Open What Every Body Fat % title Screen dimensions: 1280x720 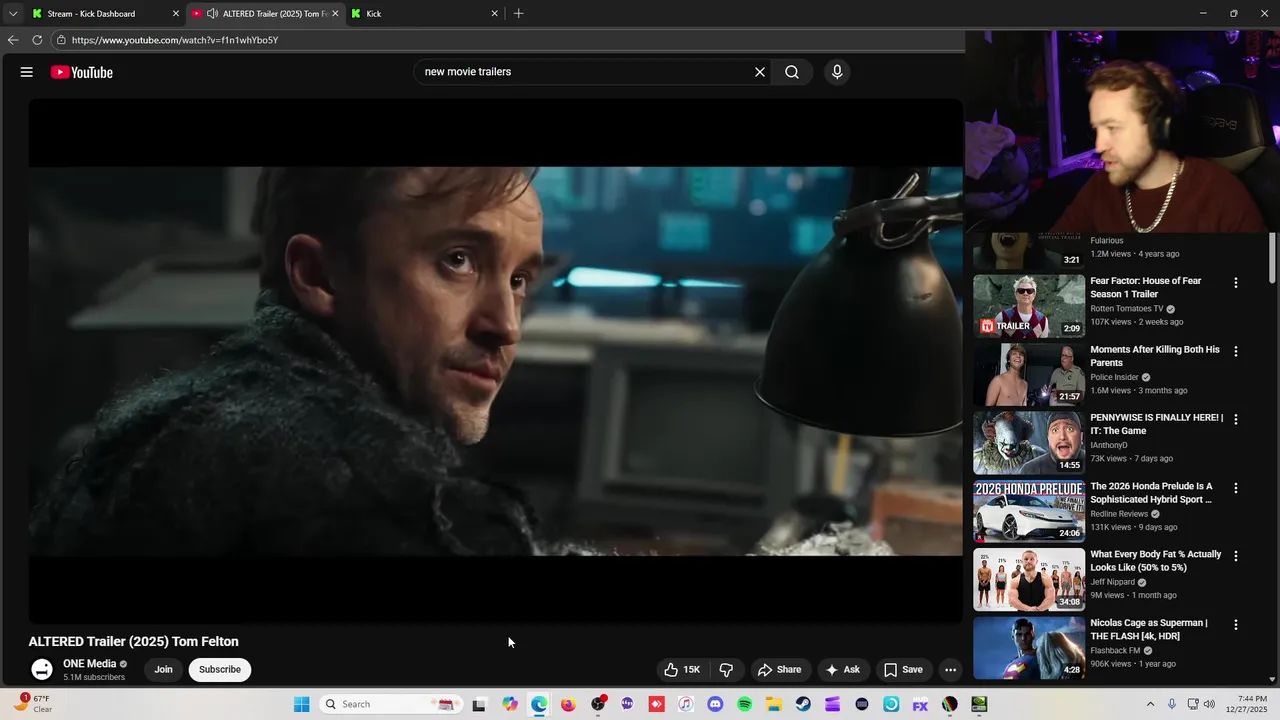pyautogui.click(x=1156, y=561)
